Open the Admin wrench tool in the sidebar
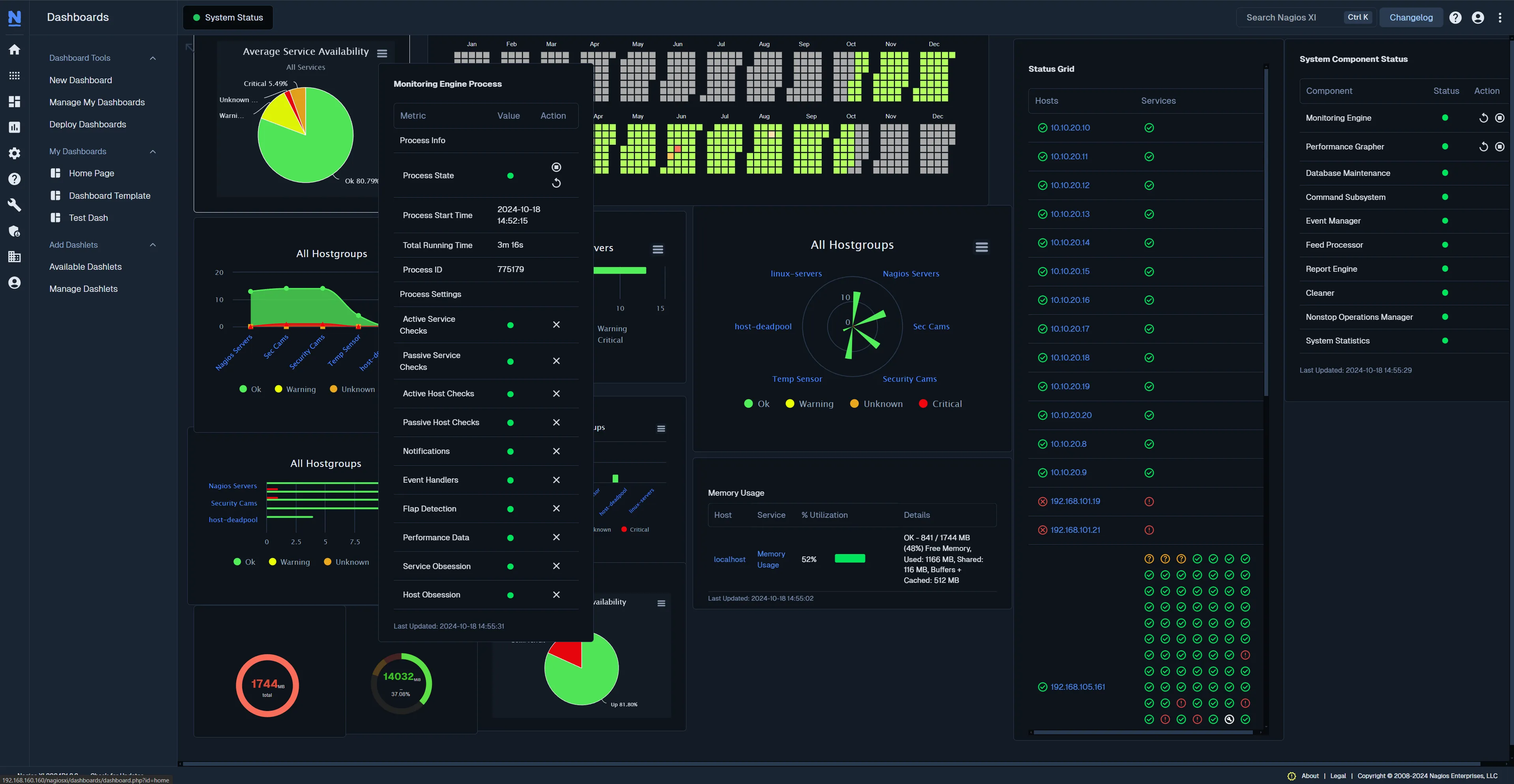1514x784 pixels. click(x=14, y=205)
